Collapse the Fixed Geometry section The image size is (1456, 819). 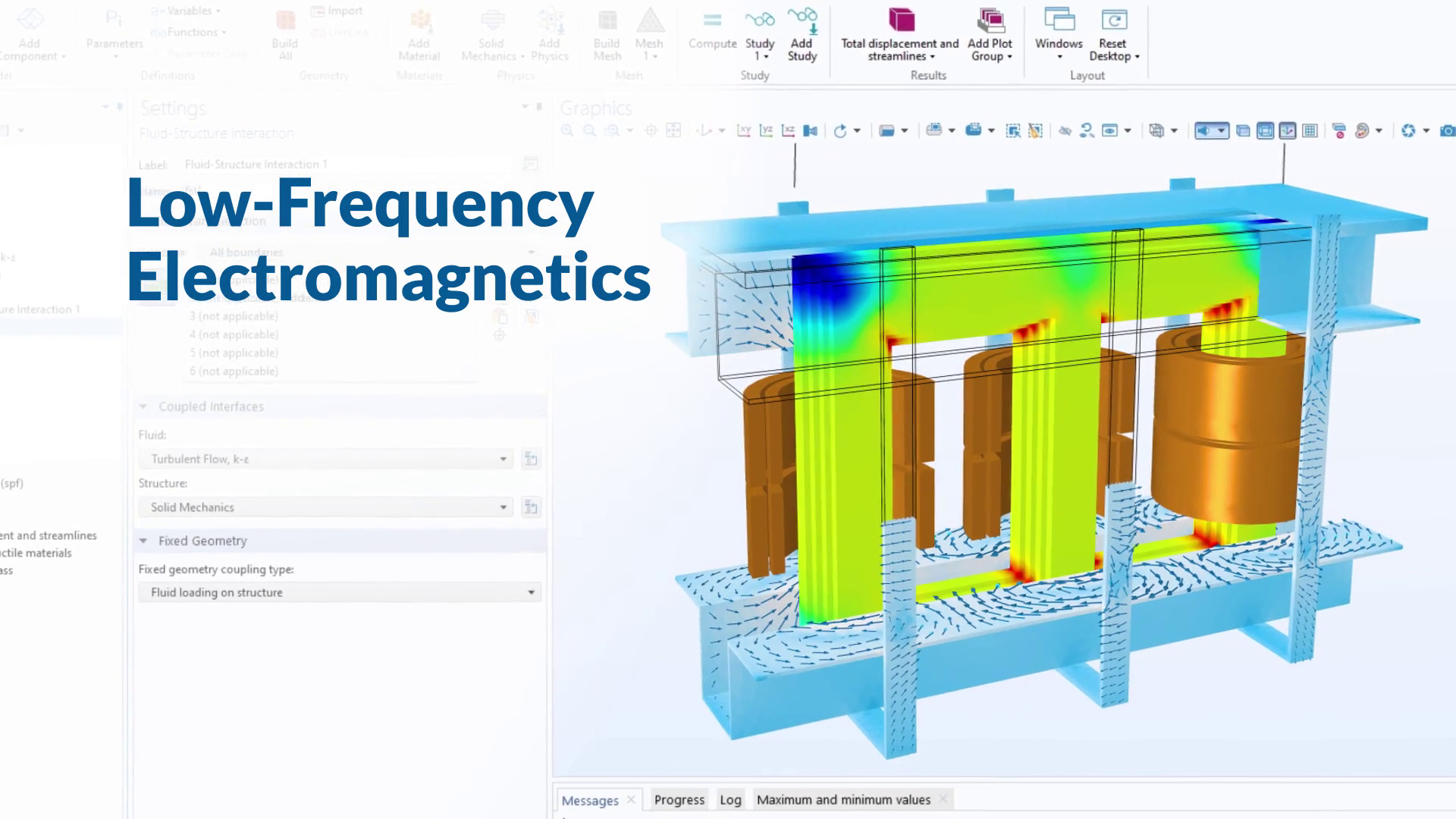tap(143, 541)
